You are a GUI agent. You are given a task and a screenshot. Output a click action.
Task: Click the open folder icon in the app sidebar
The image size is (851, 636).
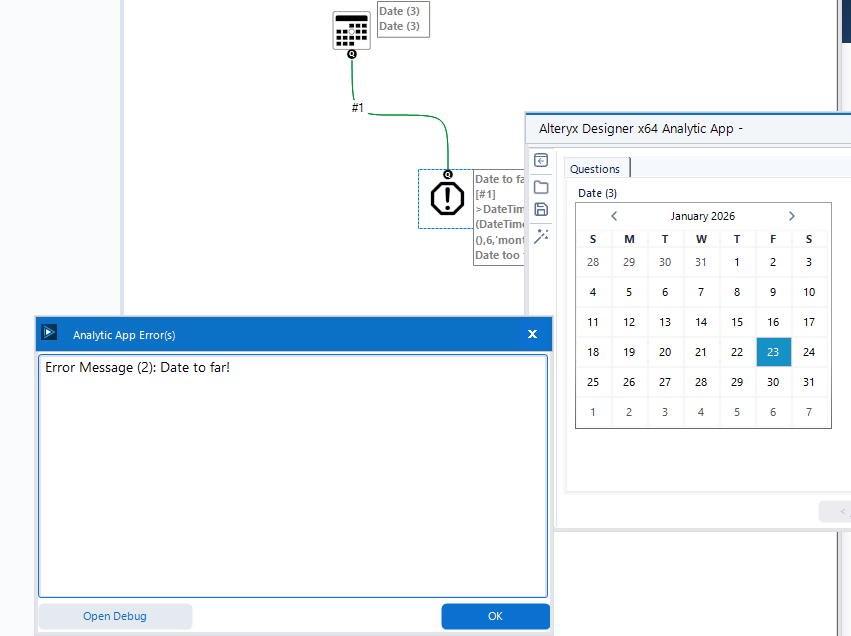tap(541, 186)
